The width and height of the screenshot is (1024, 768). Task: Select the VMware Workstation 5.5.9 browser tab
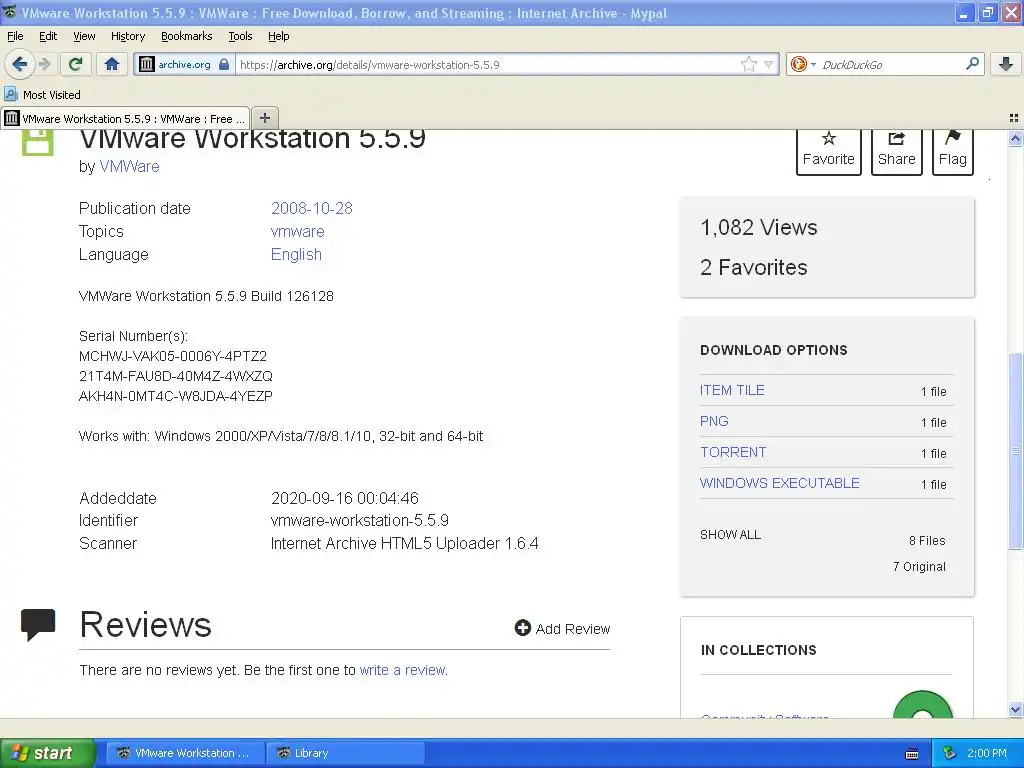tap(125, 118)
